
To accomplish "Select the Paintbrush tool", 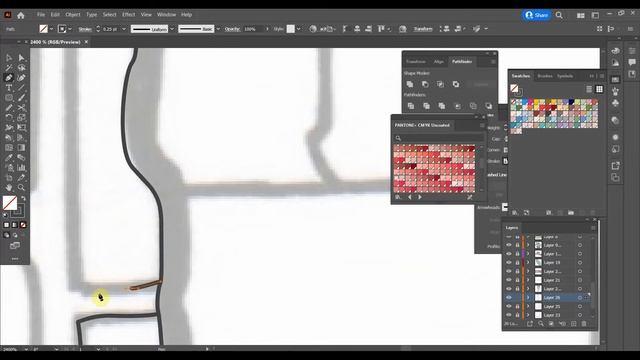I will (x=21, y=98).
